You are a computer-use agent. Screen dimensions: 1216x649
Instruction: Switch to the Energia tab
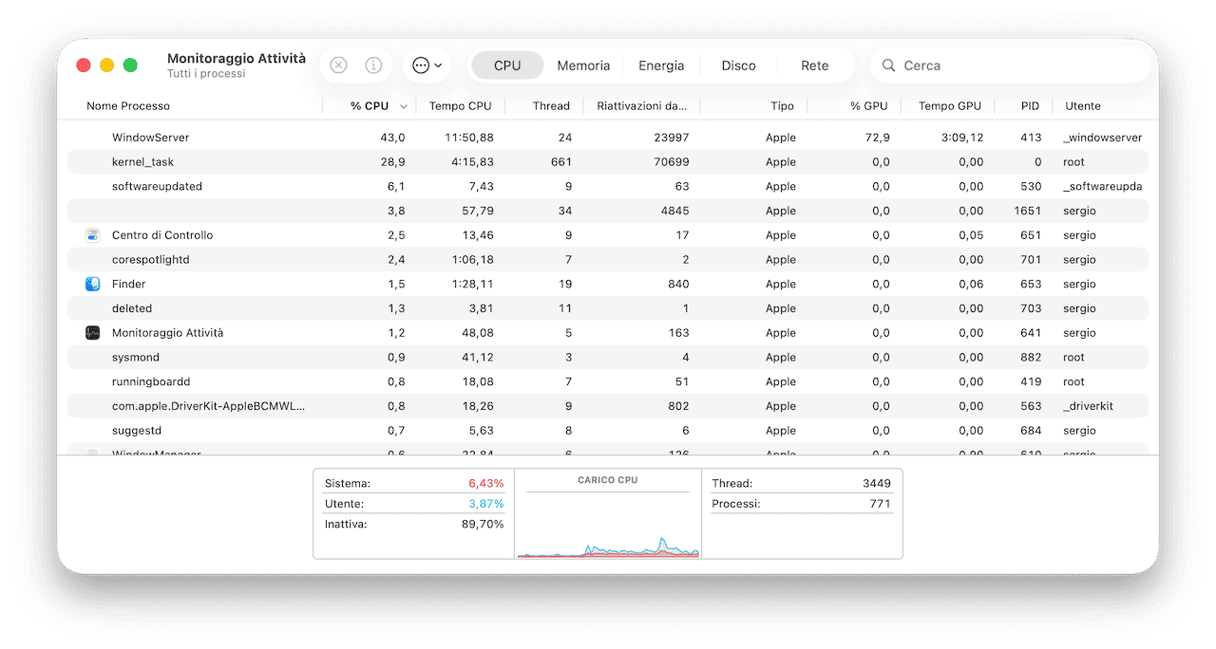(661, 65)
